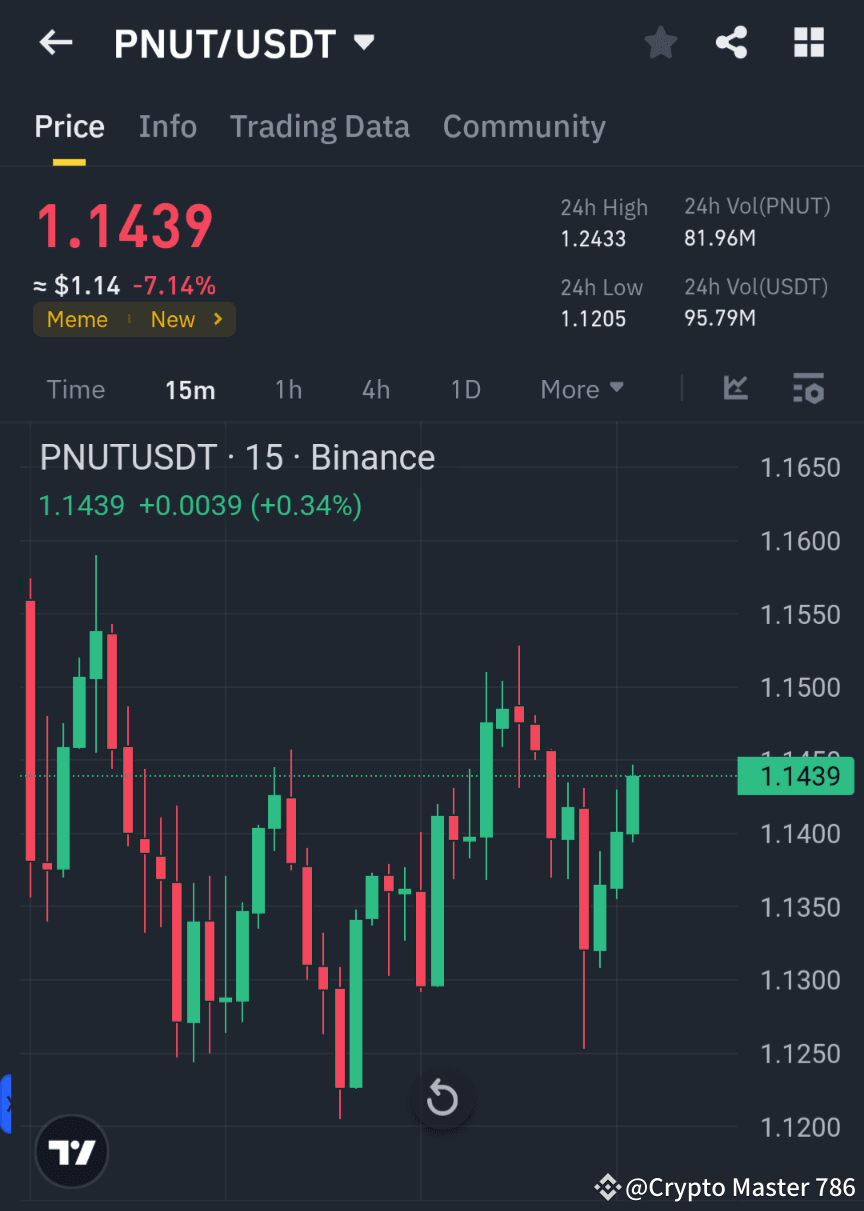Select the Meme category tag
This screenshot has height=1211, width=864.
(x=77, y=319)
